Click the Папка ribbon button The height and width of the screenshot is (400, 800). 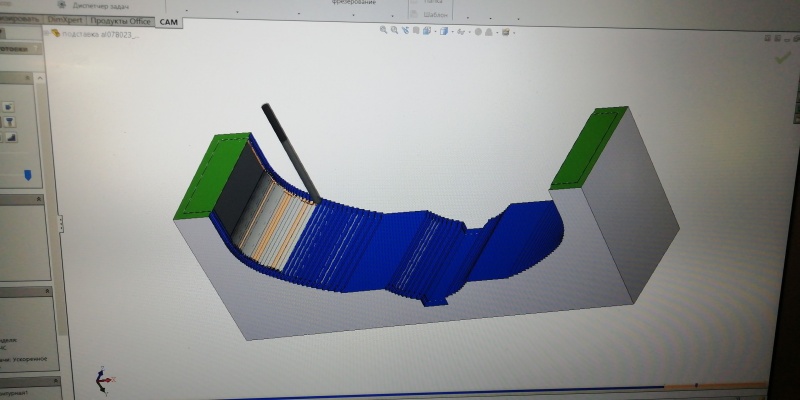pos(428,2)
